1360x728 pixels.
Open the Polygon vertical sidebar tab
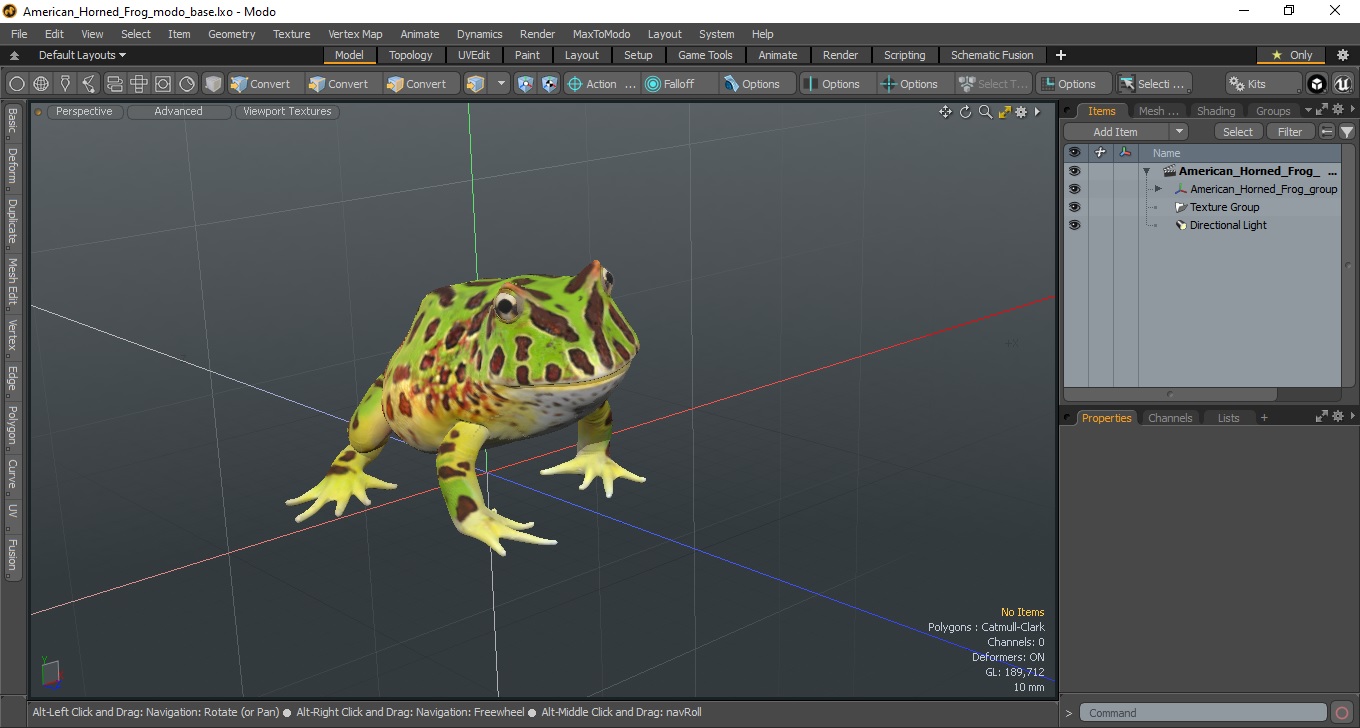(12, 425)
